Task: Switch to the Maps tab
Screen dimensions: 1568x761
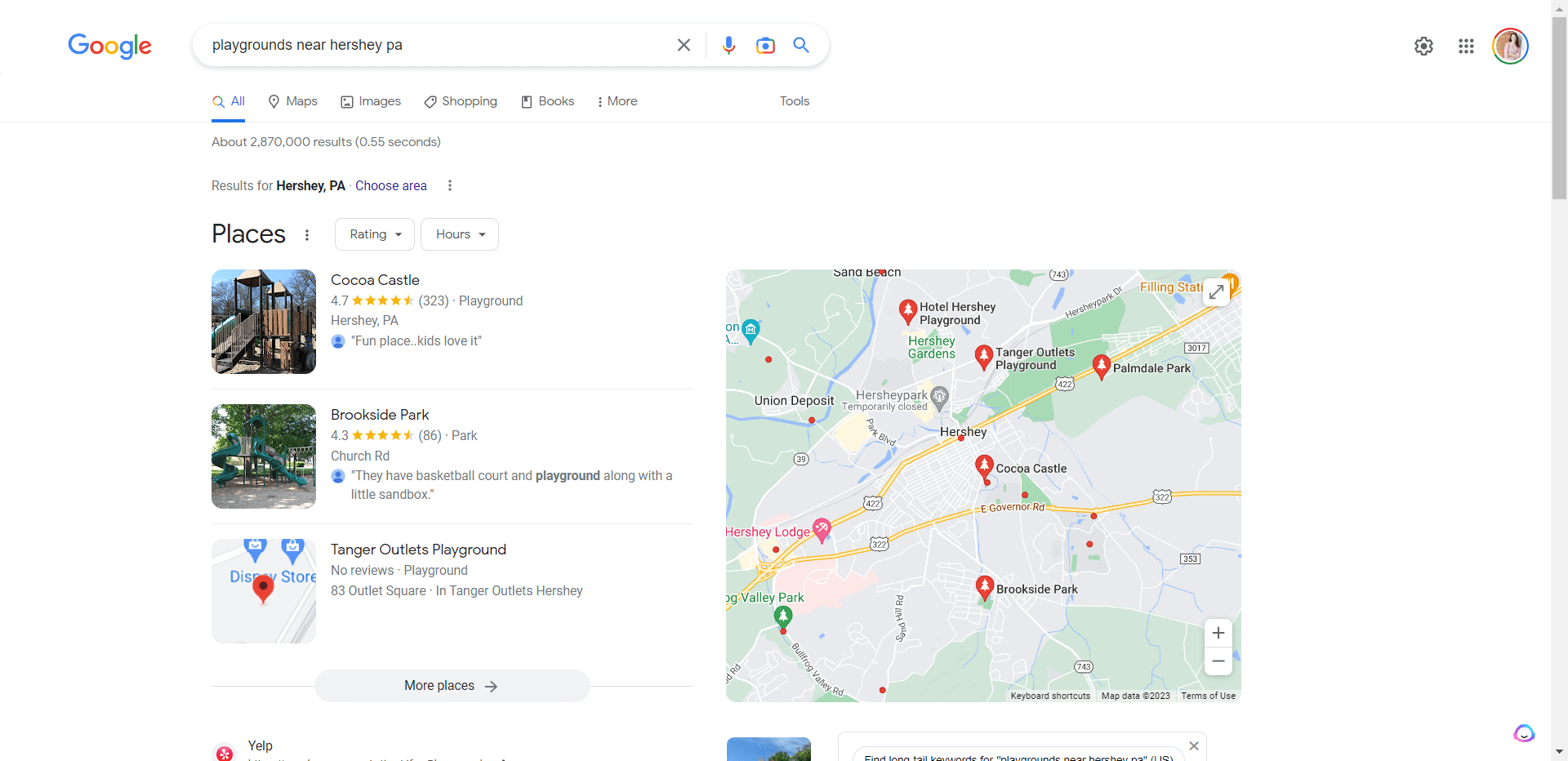Action: point(293,101)
